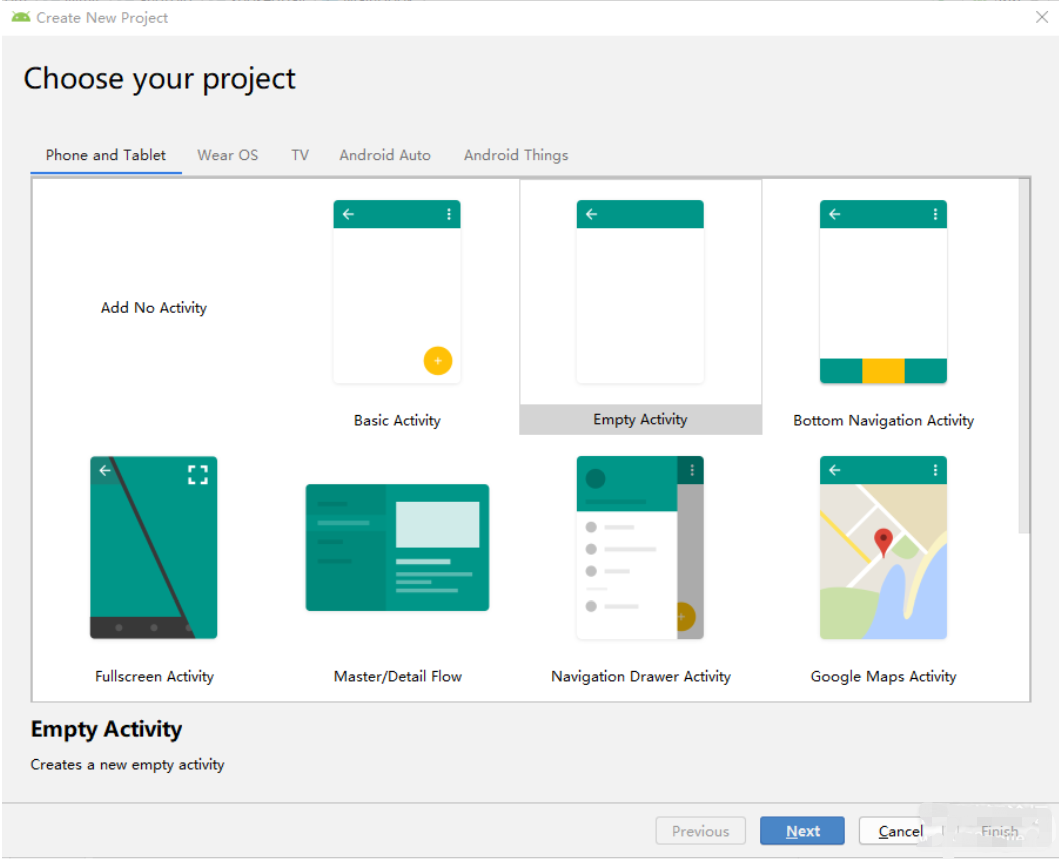The width and height of the screenshot is (1059, 859).
Task: Click the Bottom Navigation Activity label
Action: click(883, 420)
